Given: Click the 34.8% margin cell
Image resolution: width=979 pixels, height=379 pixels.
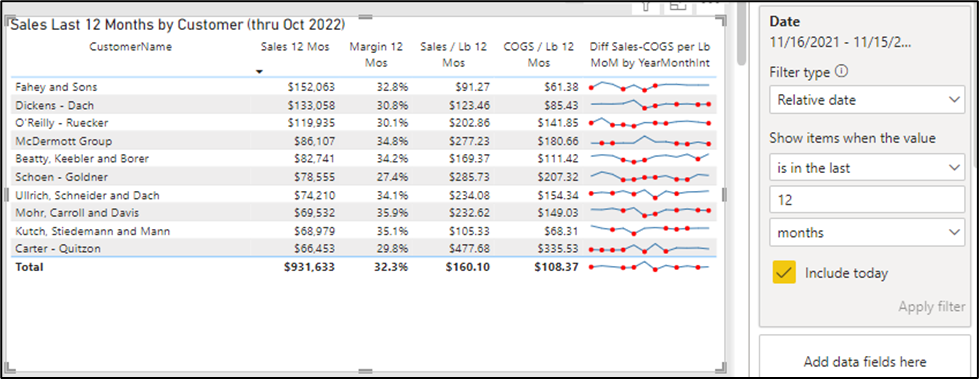Looking at the screenshot, I should click(x=392, y=141).
